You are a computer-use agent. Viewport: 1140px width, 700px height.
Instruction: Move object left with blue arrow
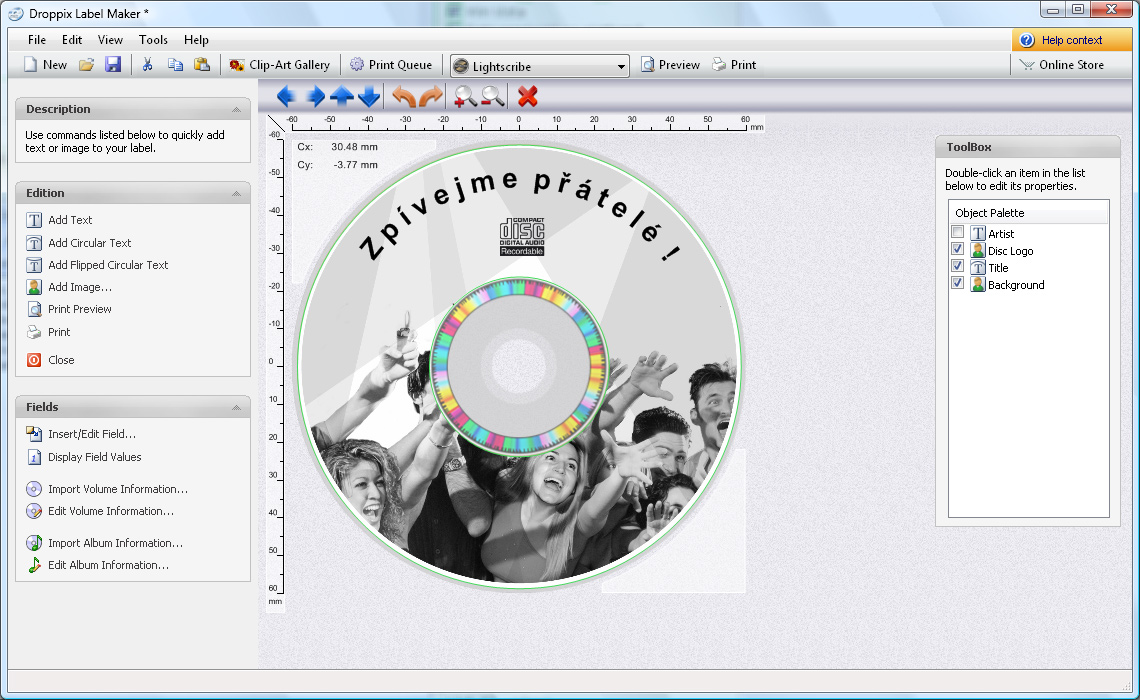pyautogui.click(x=286, y=96)
